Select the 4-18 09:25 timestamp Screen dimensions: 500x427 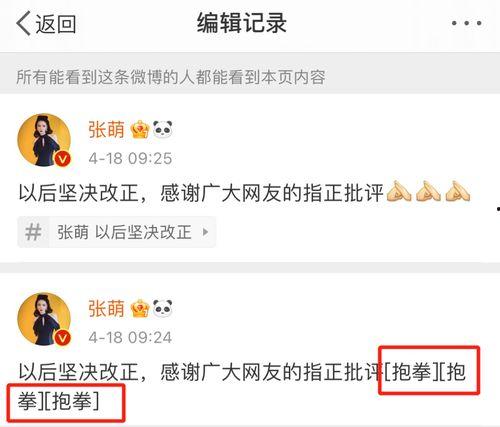(x=130, y=158)
